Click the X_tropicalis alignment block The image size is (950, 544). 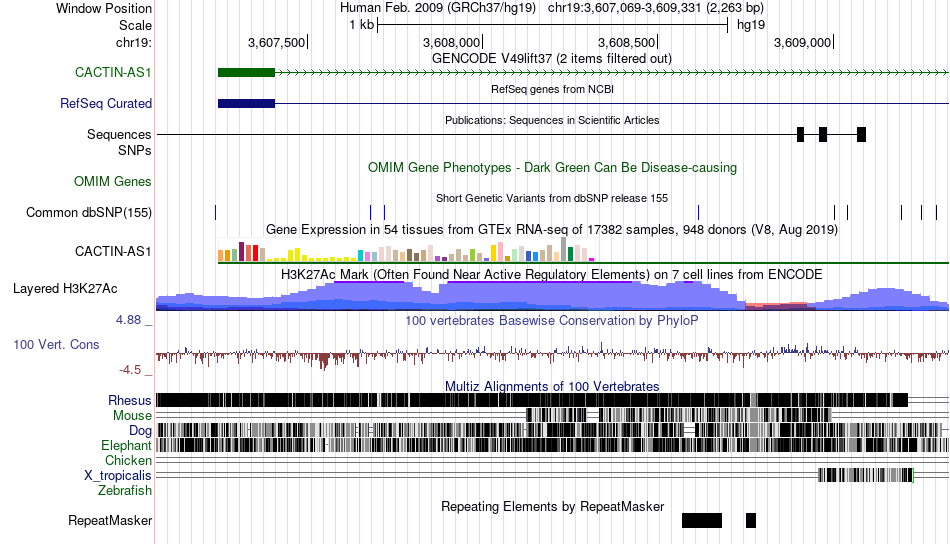[x=866, y=475]
